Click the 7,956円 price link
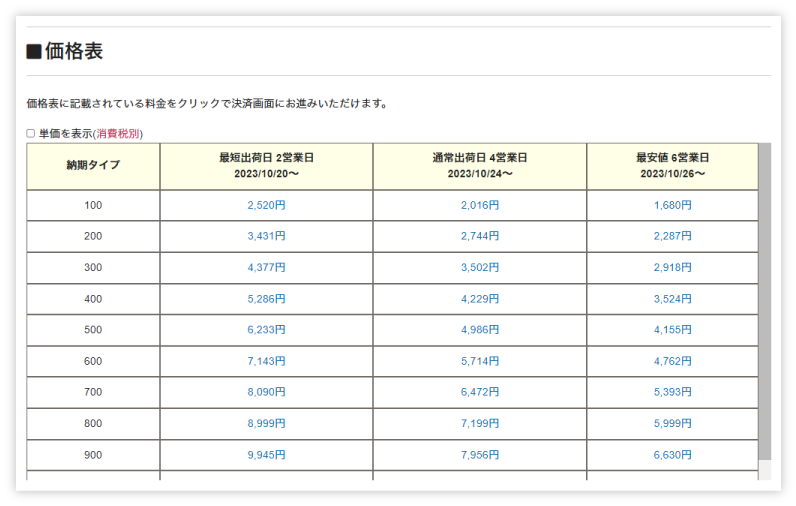The height and width of the screenshot is (506, 796). (480, 455)
